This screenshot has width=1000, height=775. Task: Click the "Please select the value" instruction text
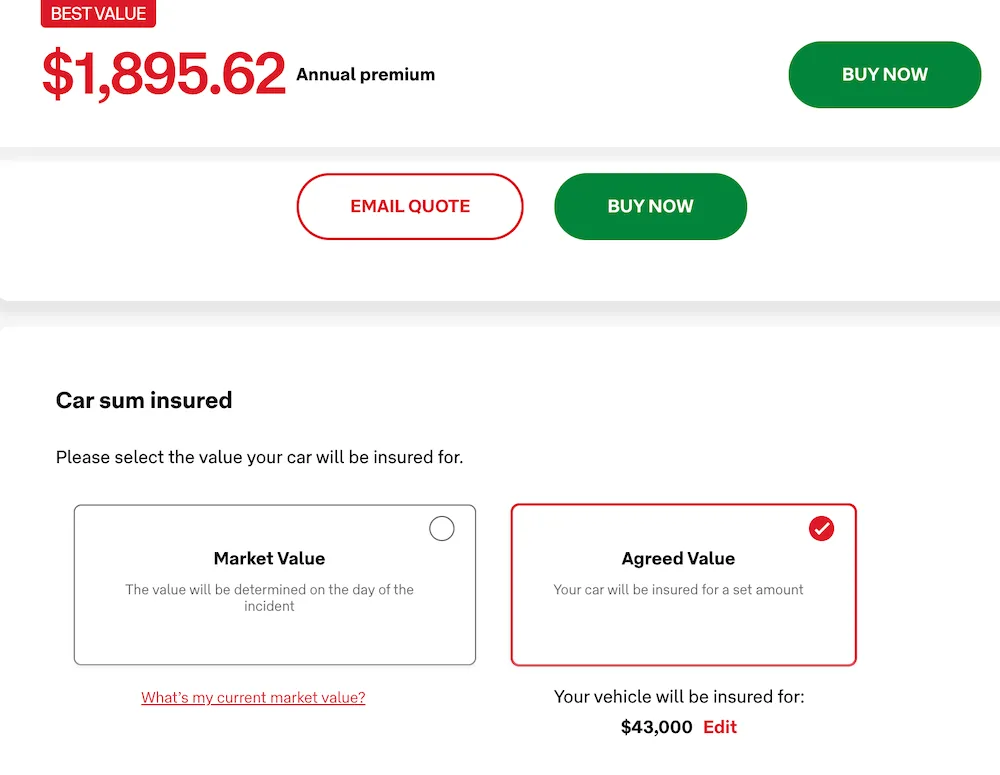[x=259, y=458]
